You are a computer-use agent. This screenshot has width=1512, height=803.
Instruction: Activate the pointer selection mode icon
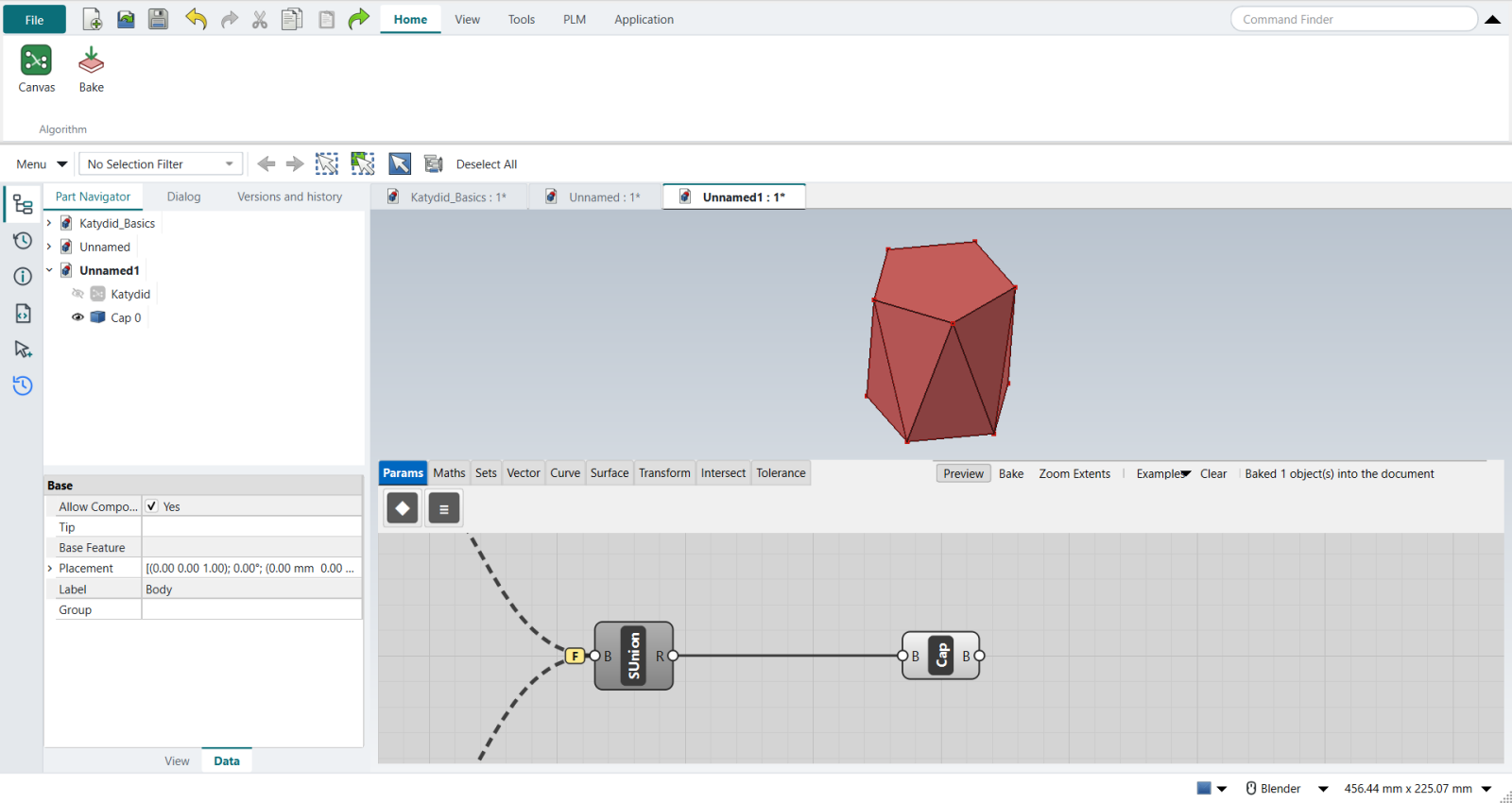coord(400,163)
